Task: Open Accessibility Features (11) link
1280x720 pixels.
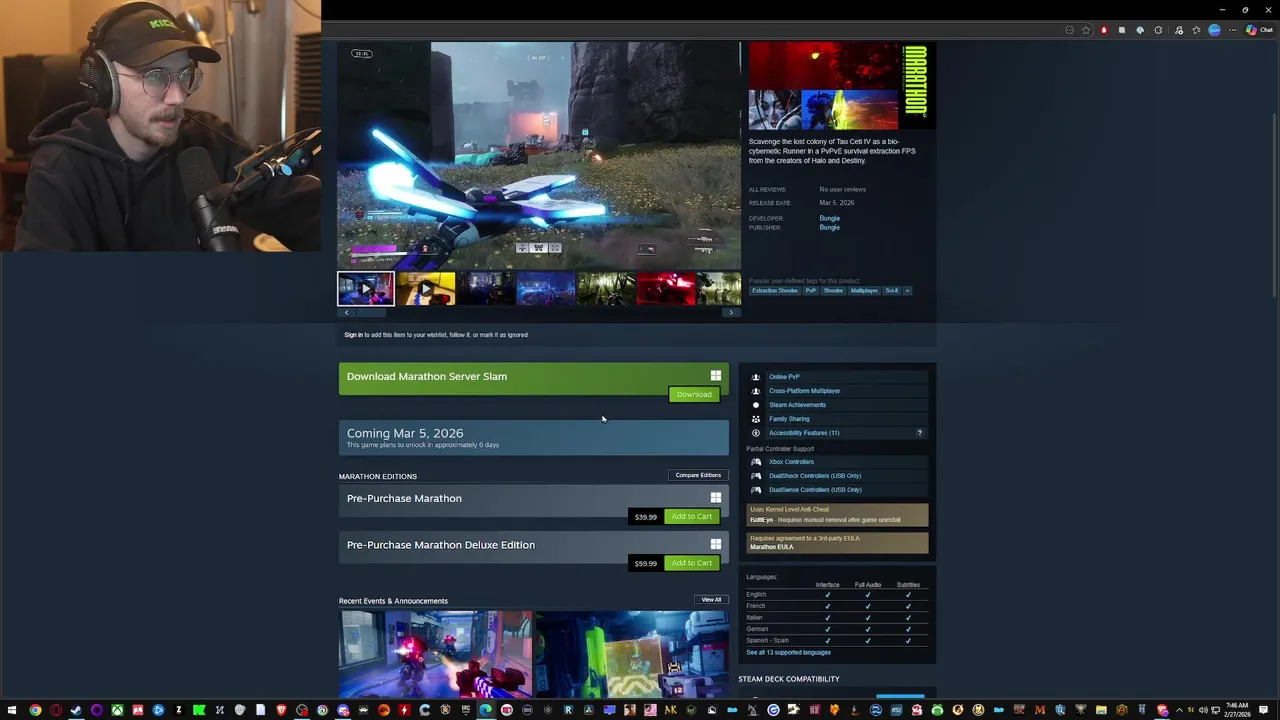Action: [x=804, y=433]
